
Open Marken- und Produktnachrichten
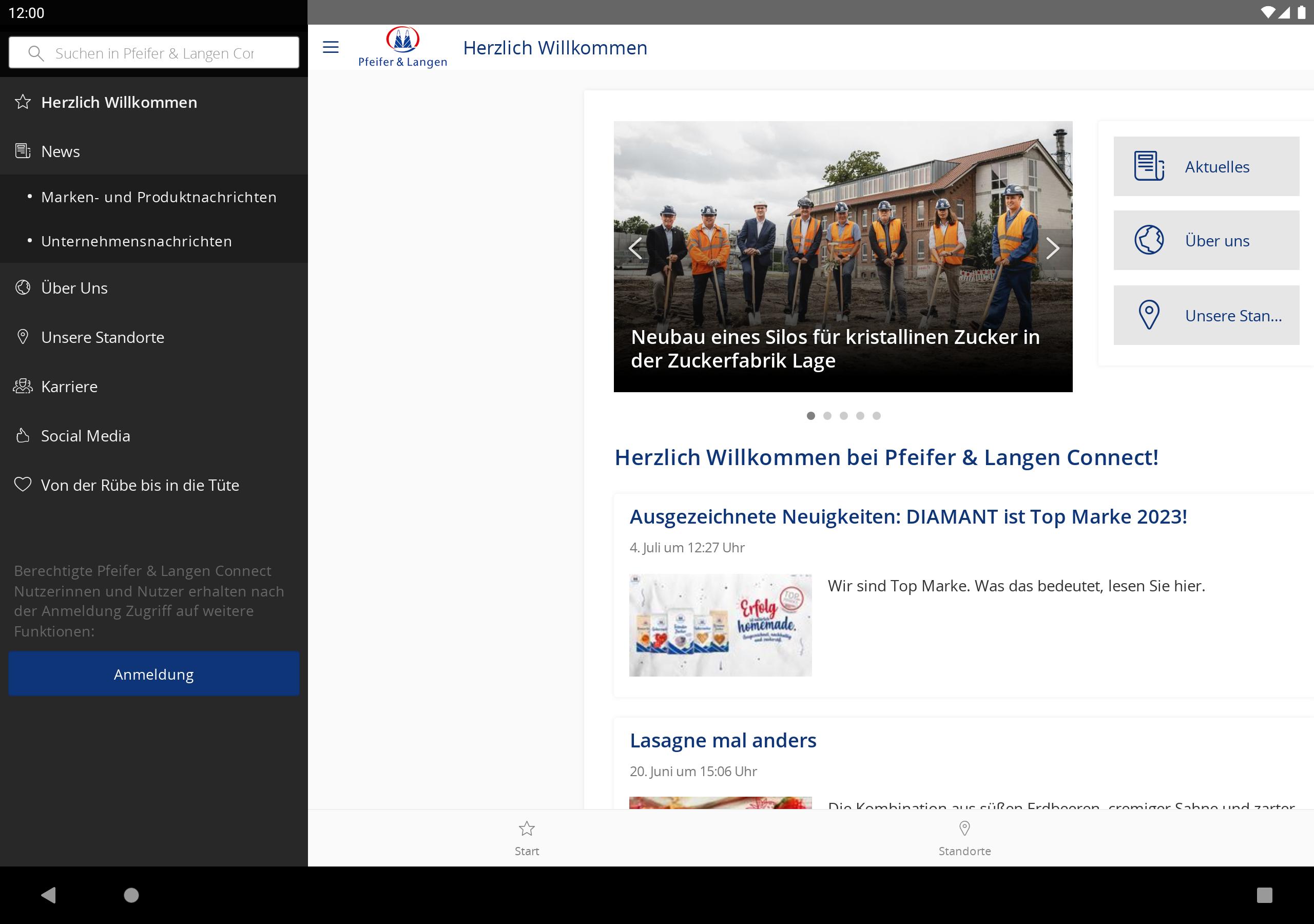click(x=154, y=197)
